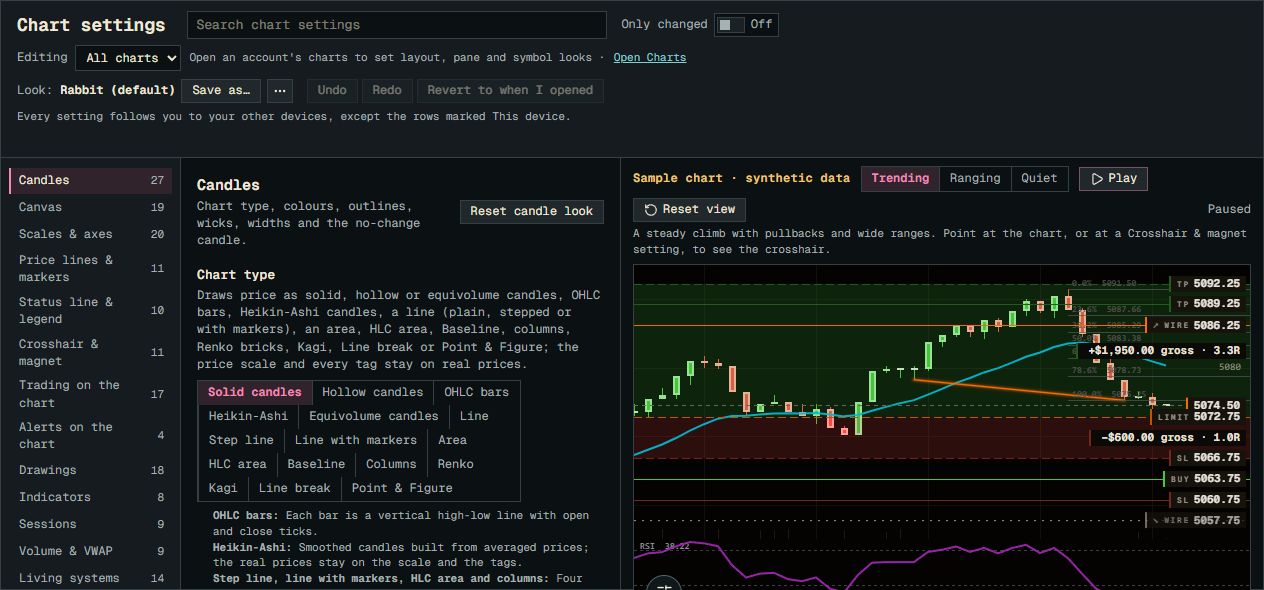Open the Scales & axes category
Viewport: 1264px width, 590px height.
pos(91,234)
